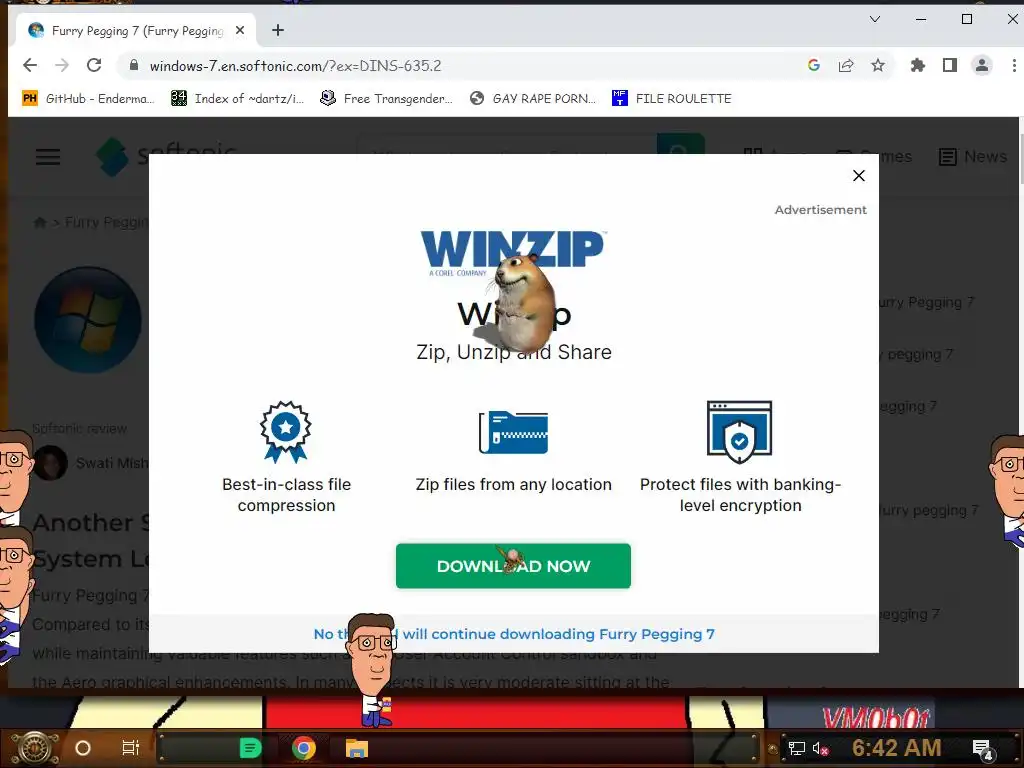The height and width of the screenshot is (768, 1024).
Task: Open the green chat app on the taskbar
Action: pos(250,748)
